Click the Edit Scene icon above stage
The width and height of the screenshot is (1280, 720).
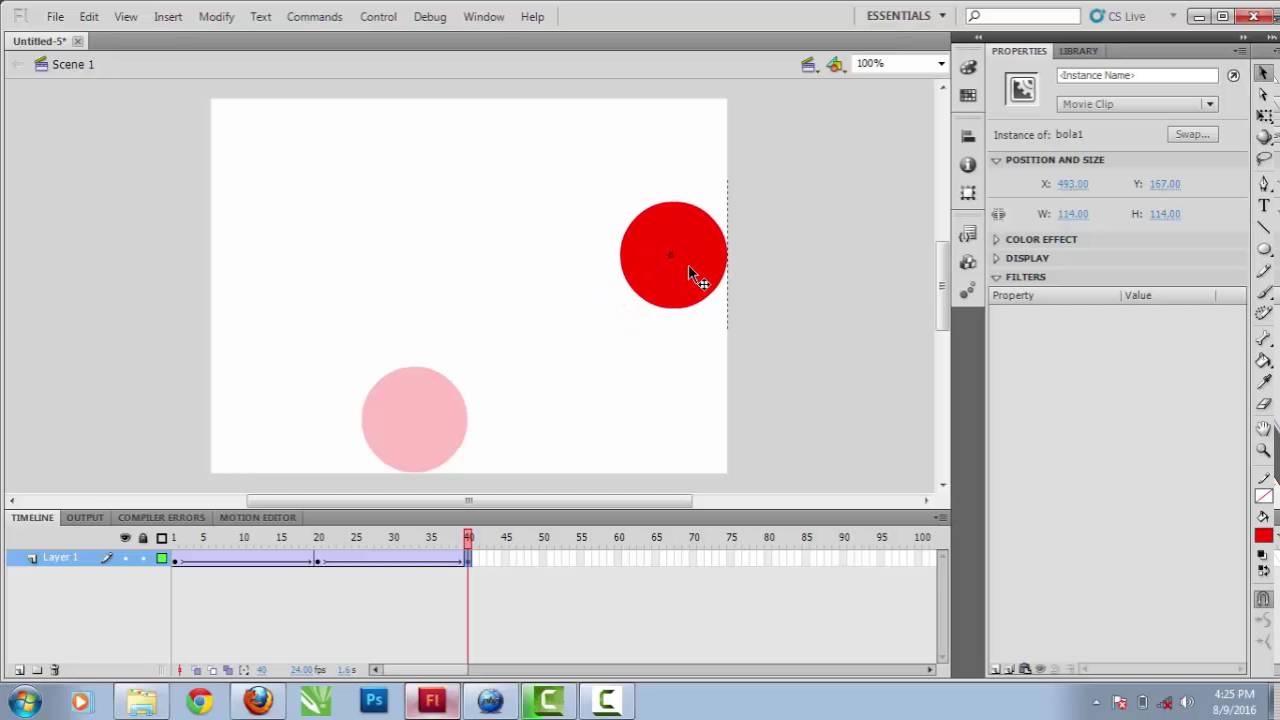(x=808, y=64)
